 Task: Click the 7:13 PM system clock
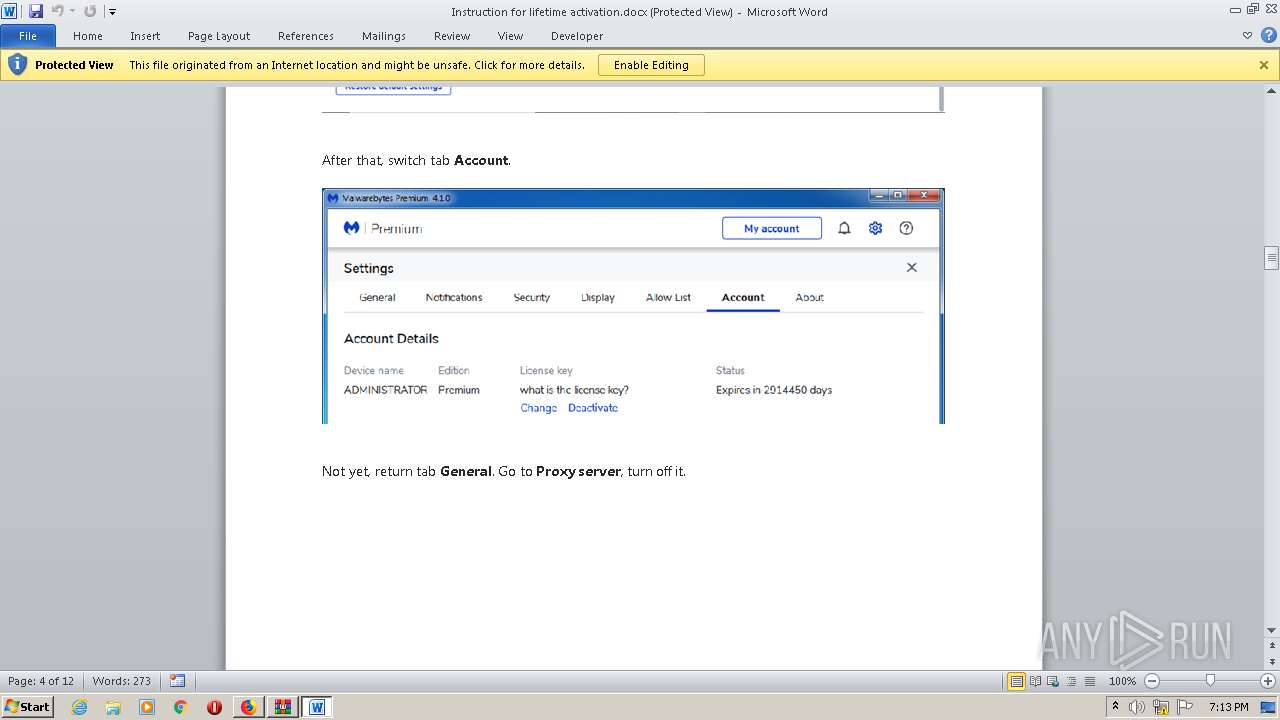(1228, 707)
